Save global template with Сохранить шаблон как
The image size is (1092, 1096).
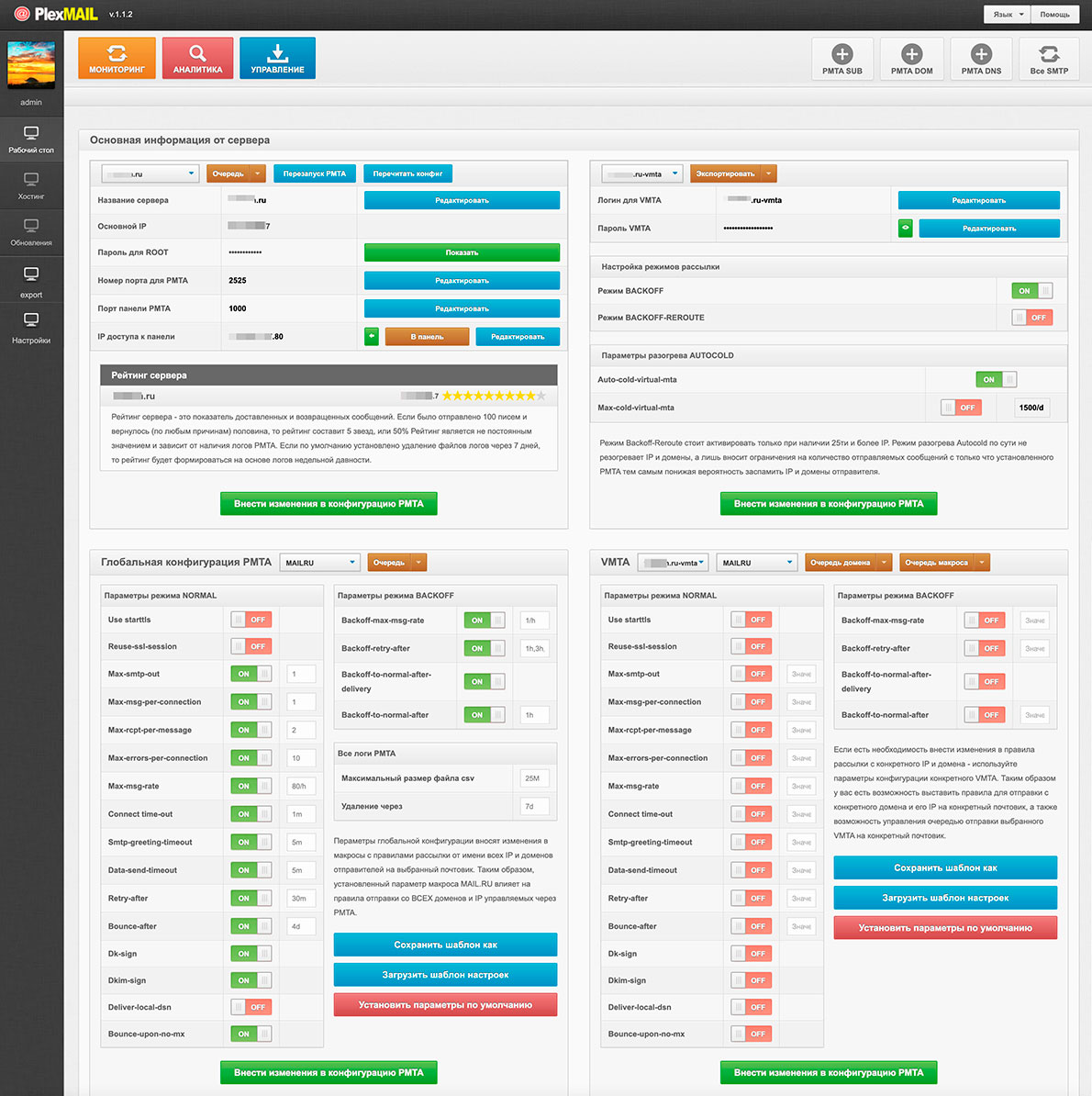coord(445,945)
